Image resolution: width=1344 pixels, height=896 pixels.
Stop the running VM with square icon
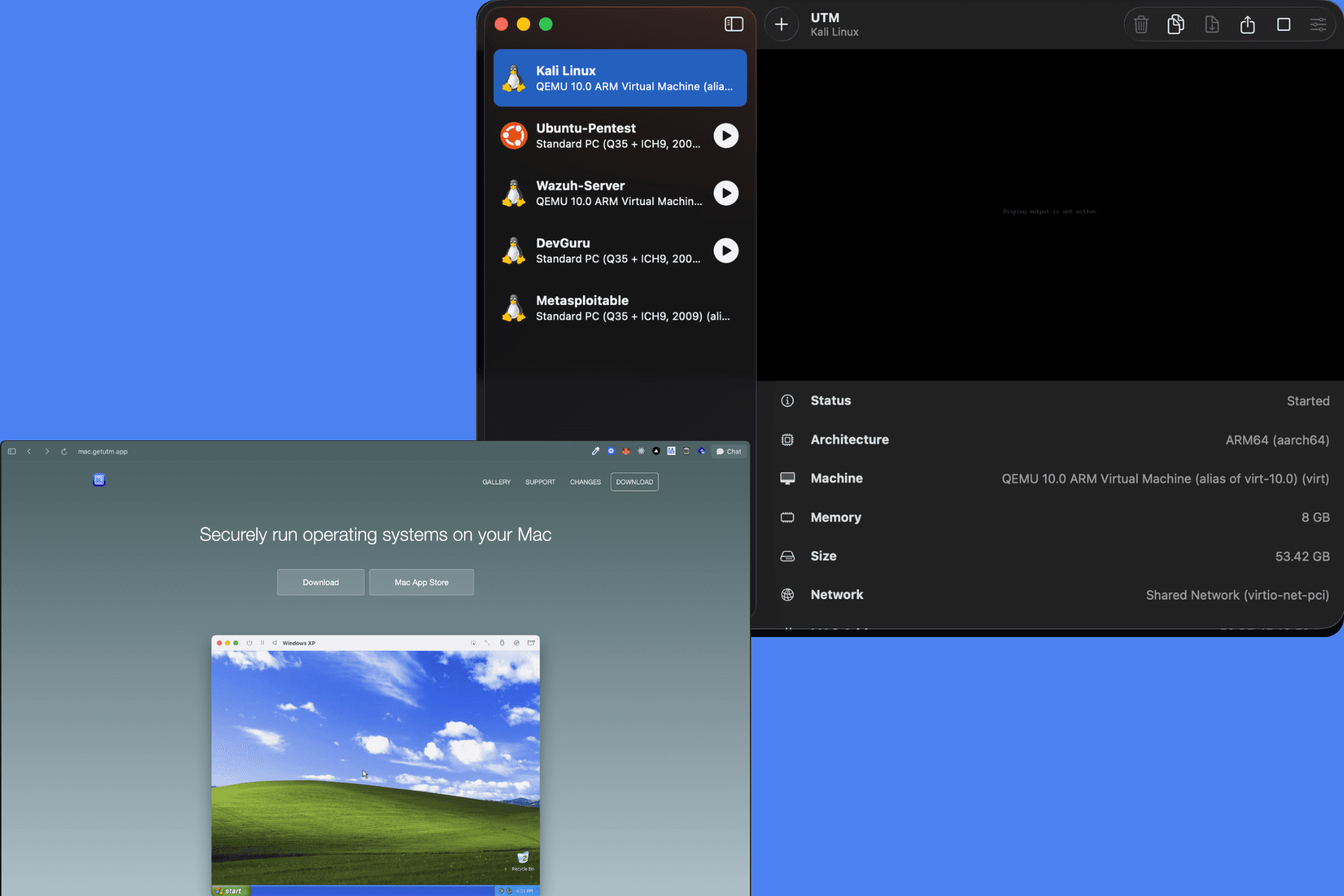(1283, 24)
